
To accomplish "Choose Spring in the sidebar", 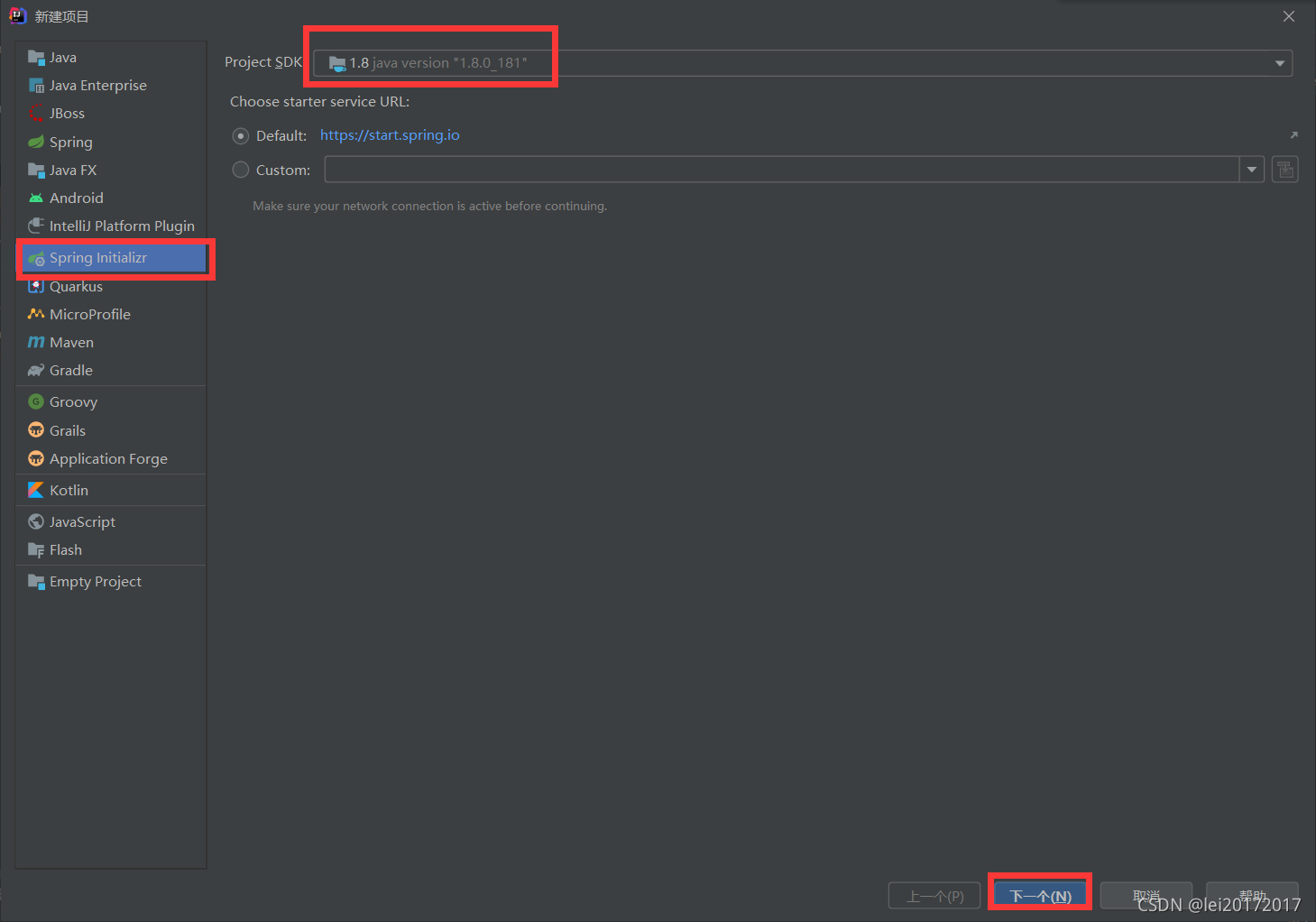I will (x=111, y=142).
